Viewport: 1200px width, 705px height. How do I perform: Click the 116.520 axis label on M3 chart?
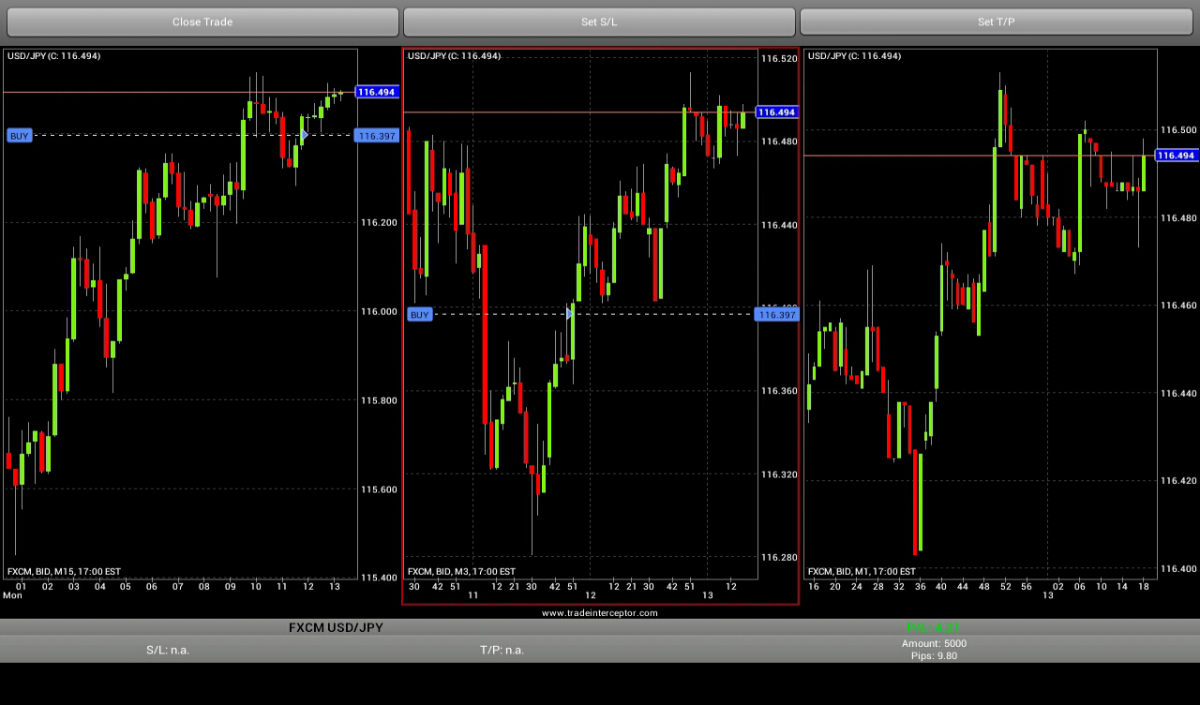[778, 59]
